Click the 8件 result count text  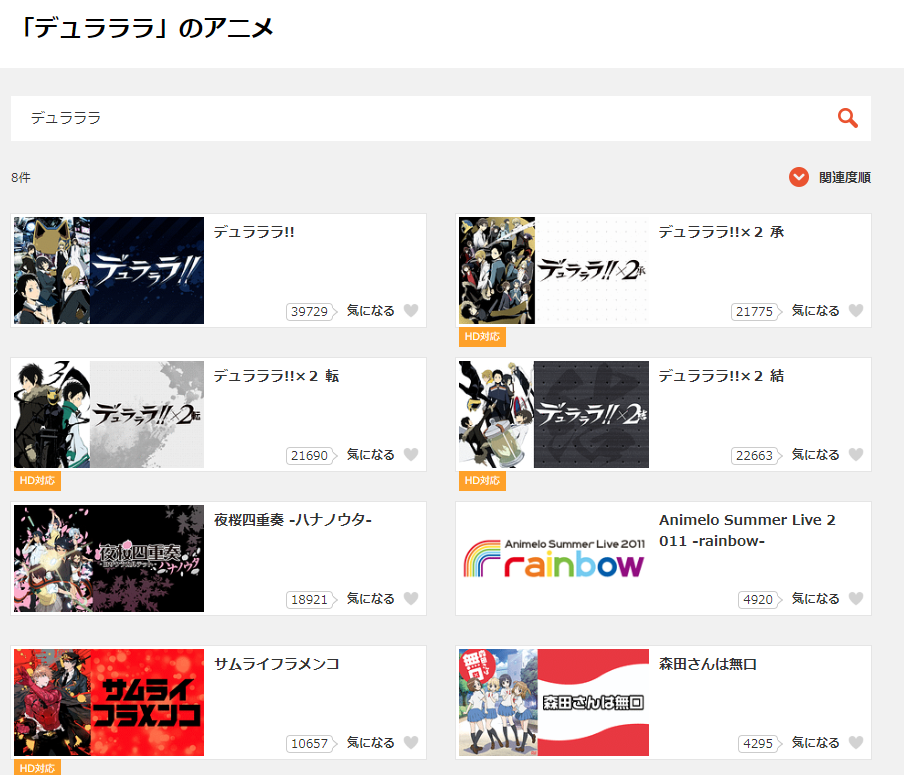pos(21,178)
